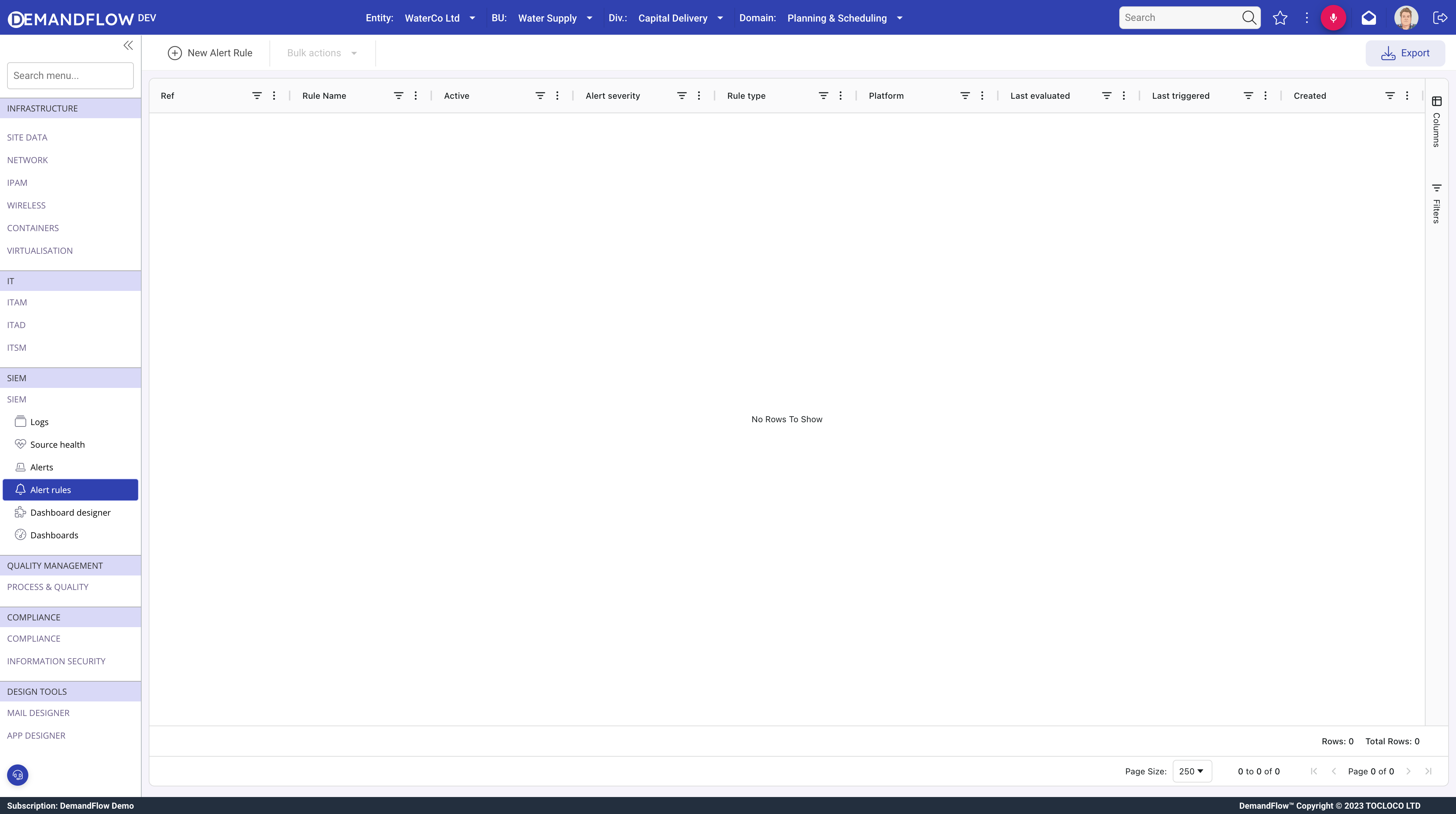1456x814 pixels.
Task: Click the Search menu field in sidebar
Action: point(70,75)
